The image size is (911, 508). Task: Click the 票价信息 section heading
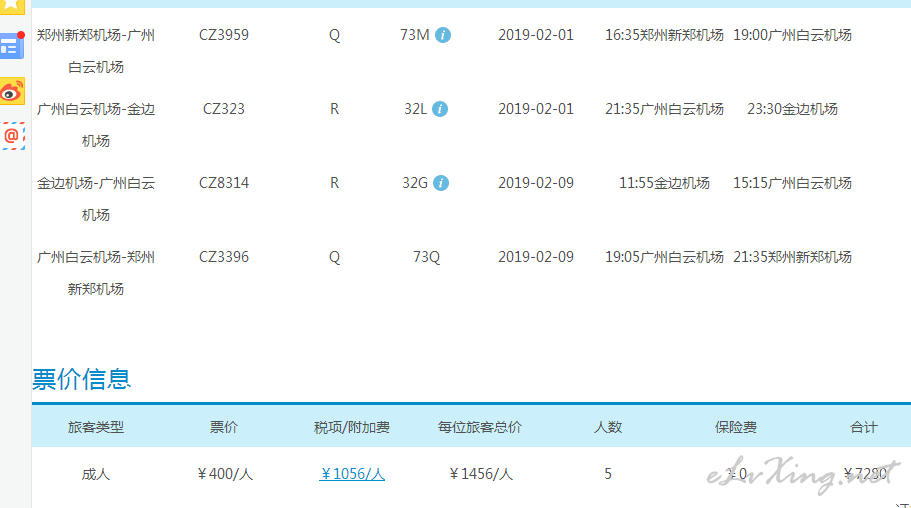pos(82,379)
